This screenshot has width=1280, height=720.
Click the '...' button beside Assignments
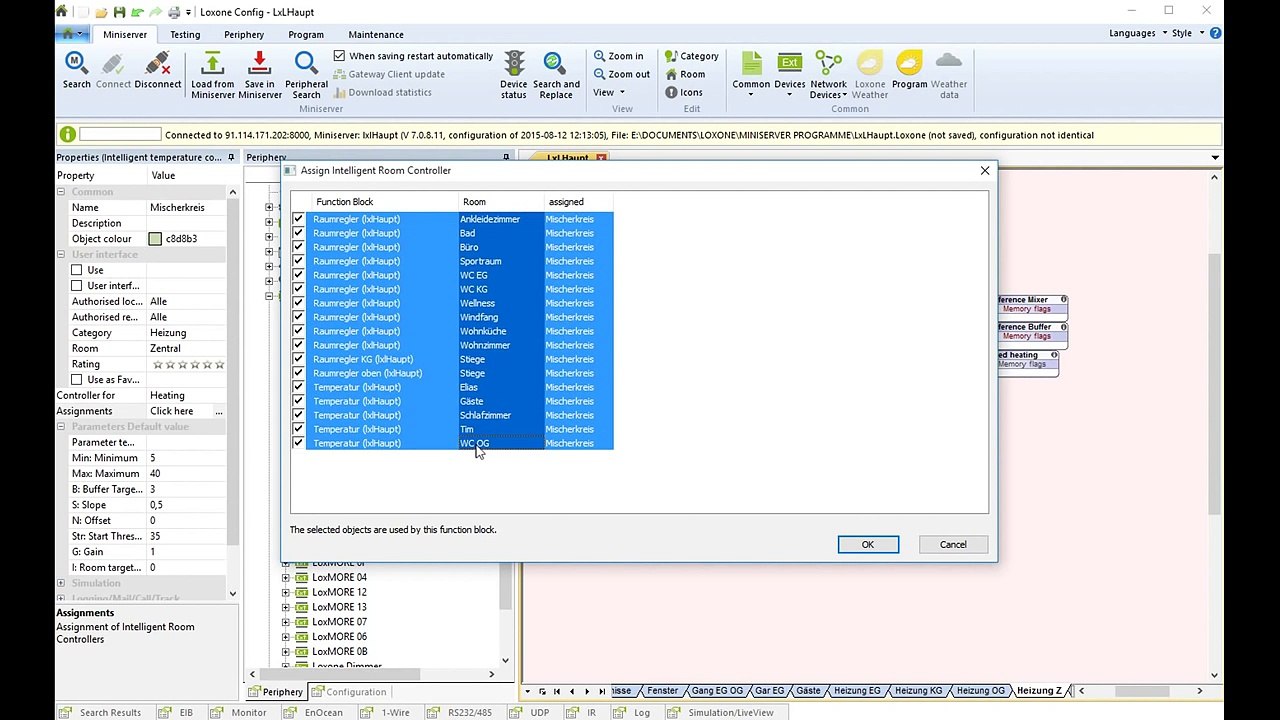coord(219,411)
